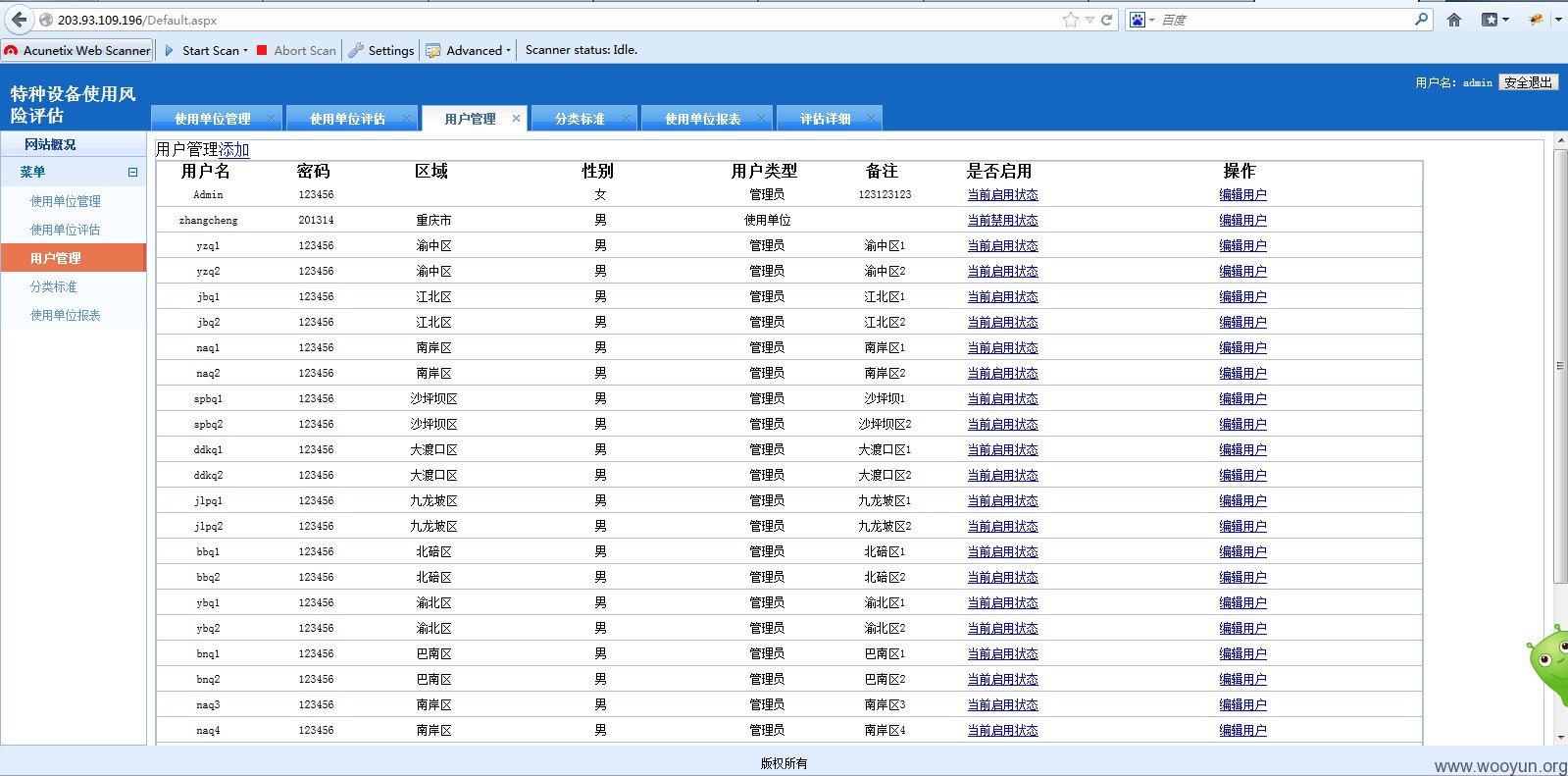Click the red Abort Scan button
The image size is (1568, 776).
[x=296, y=50]
